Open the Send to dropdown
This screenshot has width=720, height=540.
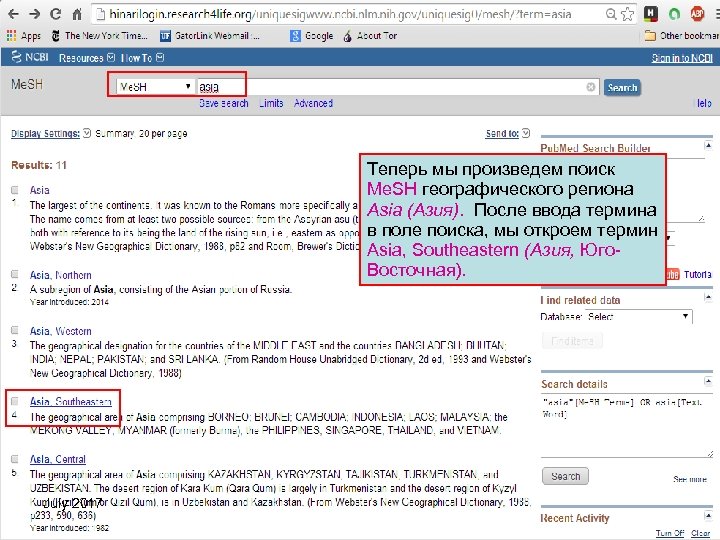tap(508, 134)
